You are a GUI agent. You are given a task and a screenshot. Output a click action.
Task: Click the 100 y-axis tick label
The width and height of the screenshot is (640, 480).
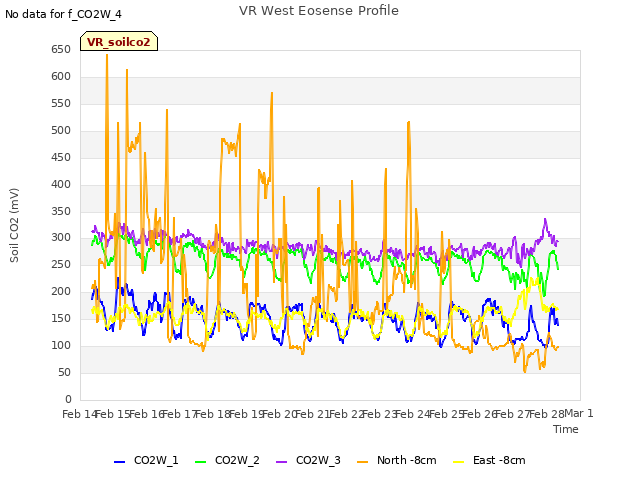coord(61,345)
